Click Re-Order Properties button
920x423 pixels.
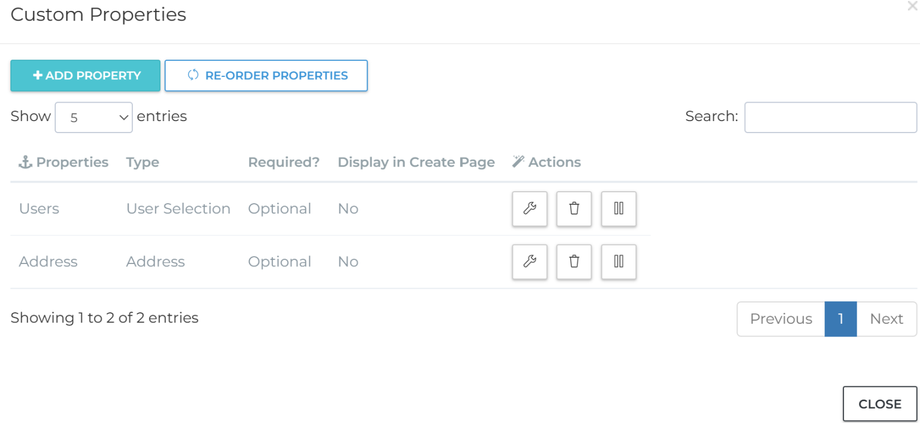coord(266,75)
